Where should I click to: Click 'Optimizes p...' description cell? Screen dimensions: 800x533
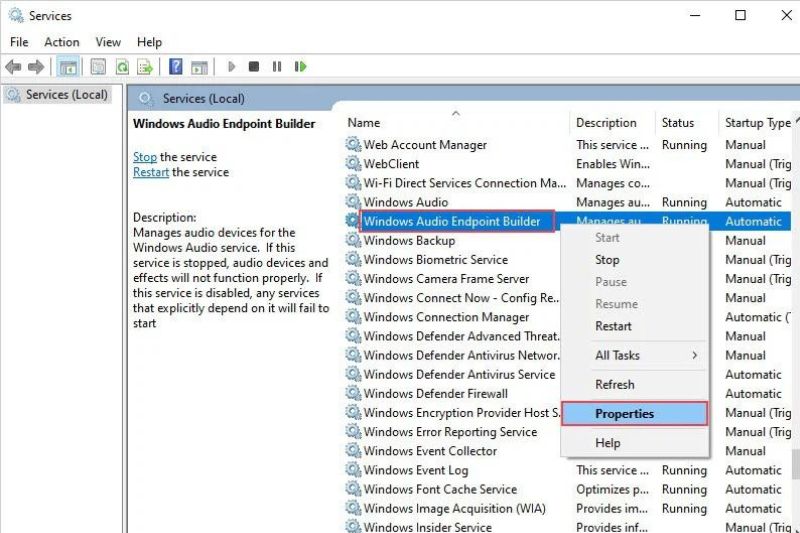(612, 489)
